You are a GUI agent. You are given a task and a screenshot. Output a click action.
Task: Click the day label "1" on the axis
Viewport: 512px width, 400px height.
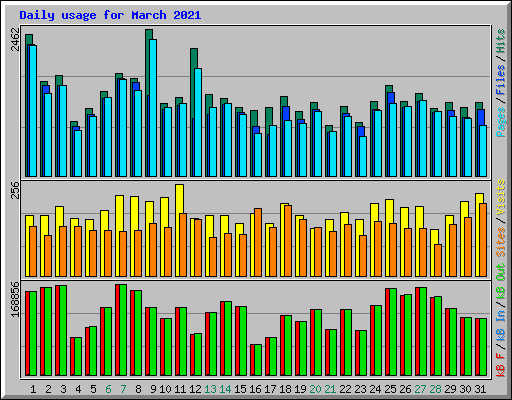click(x=33, y=389)
